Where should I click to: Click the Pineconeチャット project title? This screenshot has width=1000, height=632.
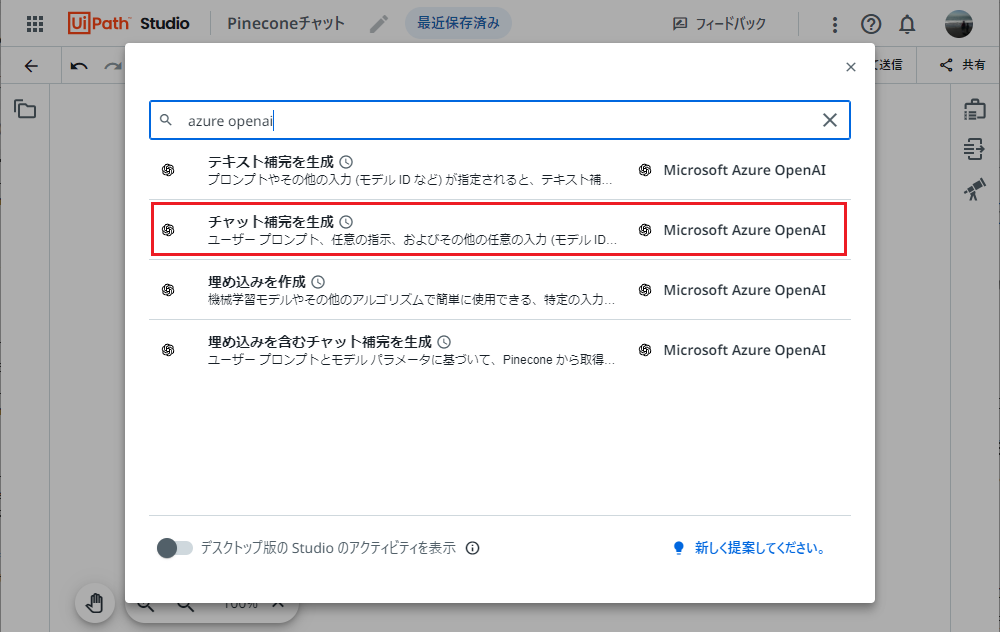286,24
